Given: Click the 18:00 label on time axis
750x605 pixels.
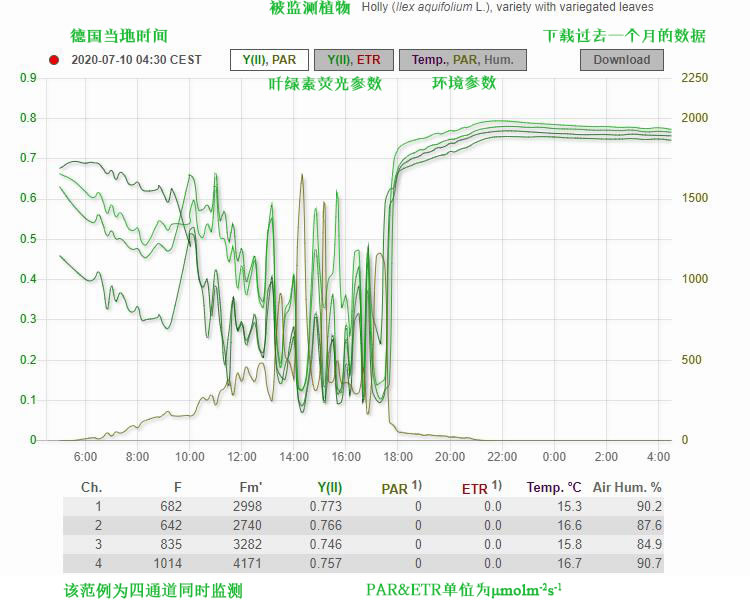Looking at the screenshot, I should click(x=398, y=457).
